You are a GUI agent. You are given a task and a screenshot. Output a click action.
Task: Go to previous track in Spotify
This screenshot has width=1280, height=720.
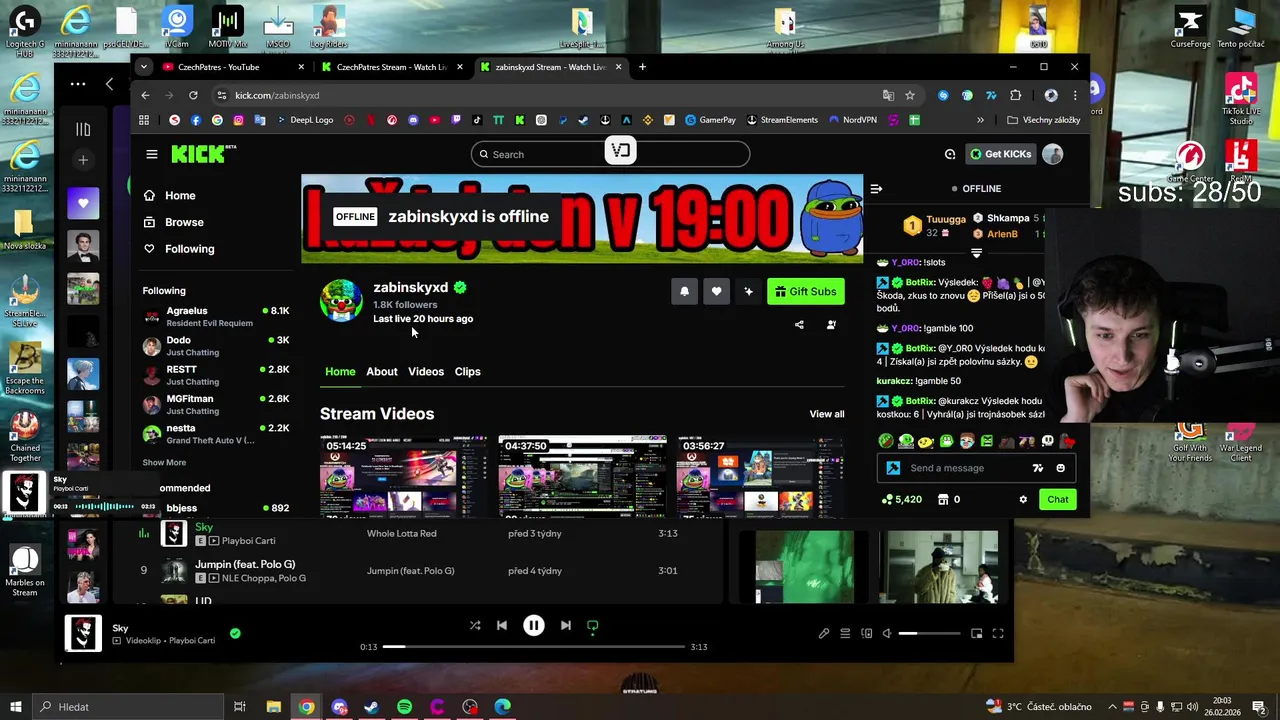pyautogui.click(x=502, y=626)
